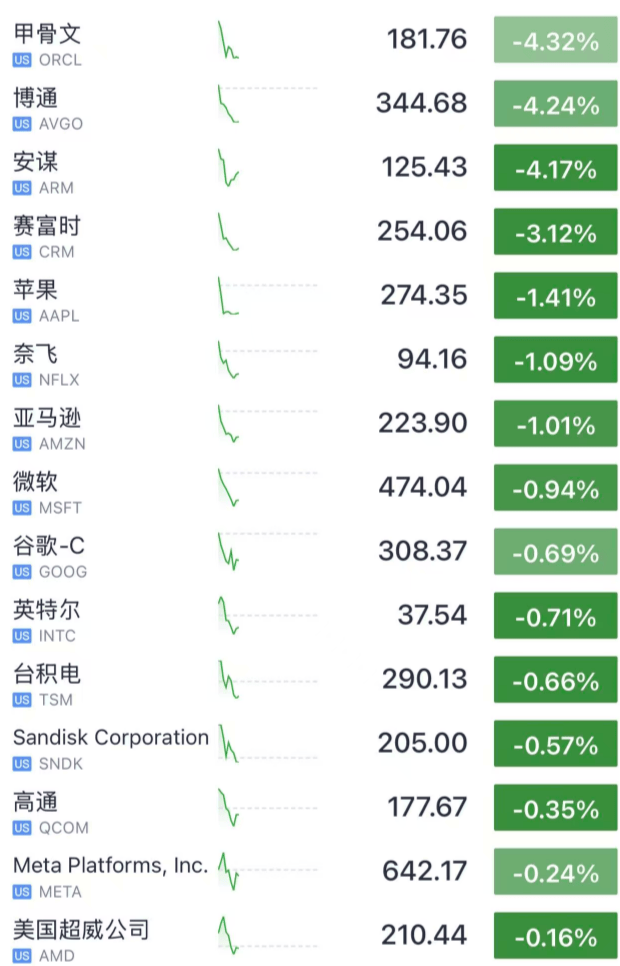Click the AMZN sparkline thumbnail

[x=228, y=425]
